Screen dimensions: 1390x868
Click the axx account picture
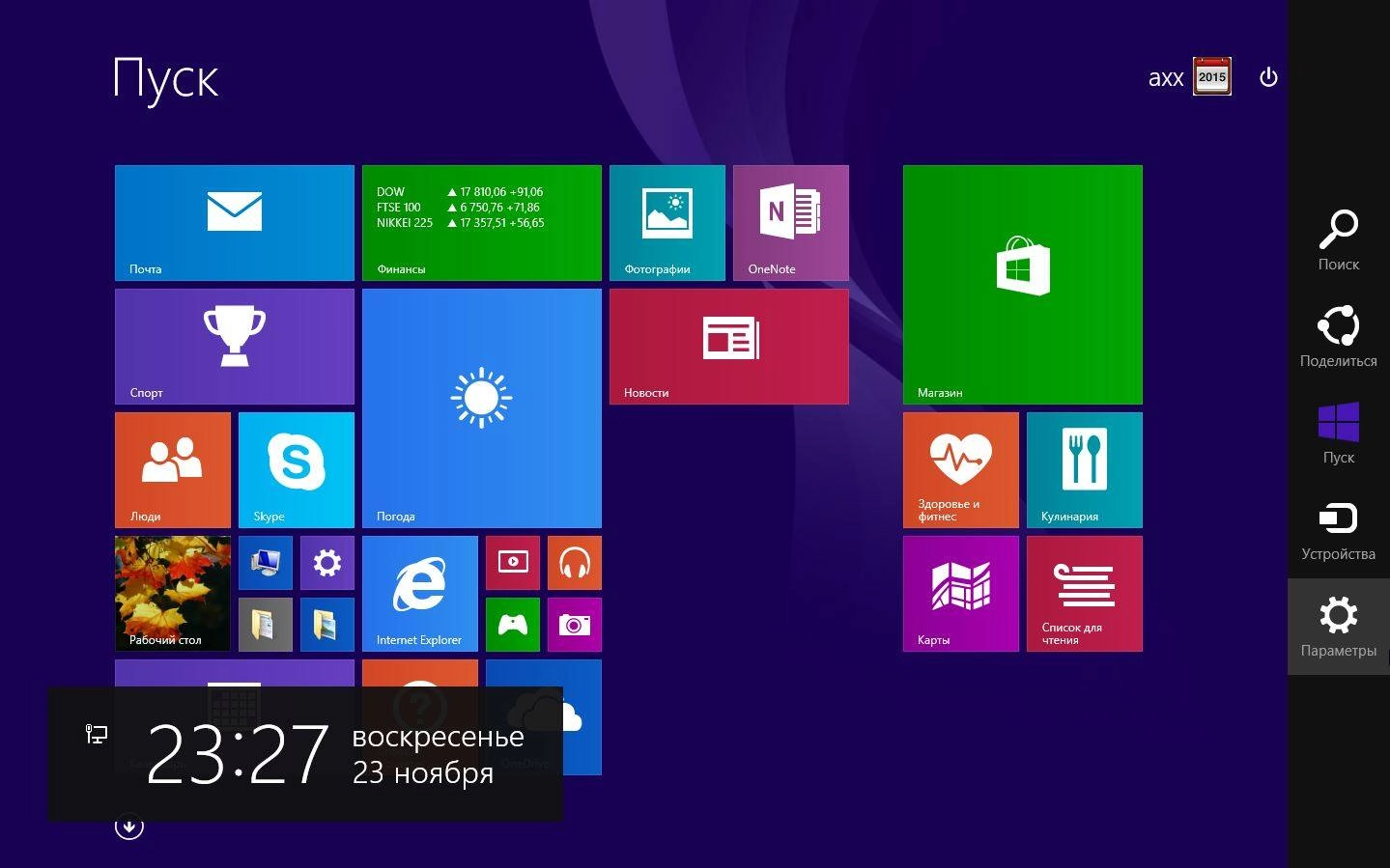click(x=1212, y=76)
